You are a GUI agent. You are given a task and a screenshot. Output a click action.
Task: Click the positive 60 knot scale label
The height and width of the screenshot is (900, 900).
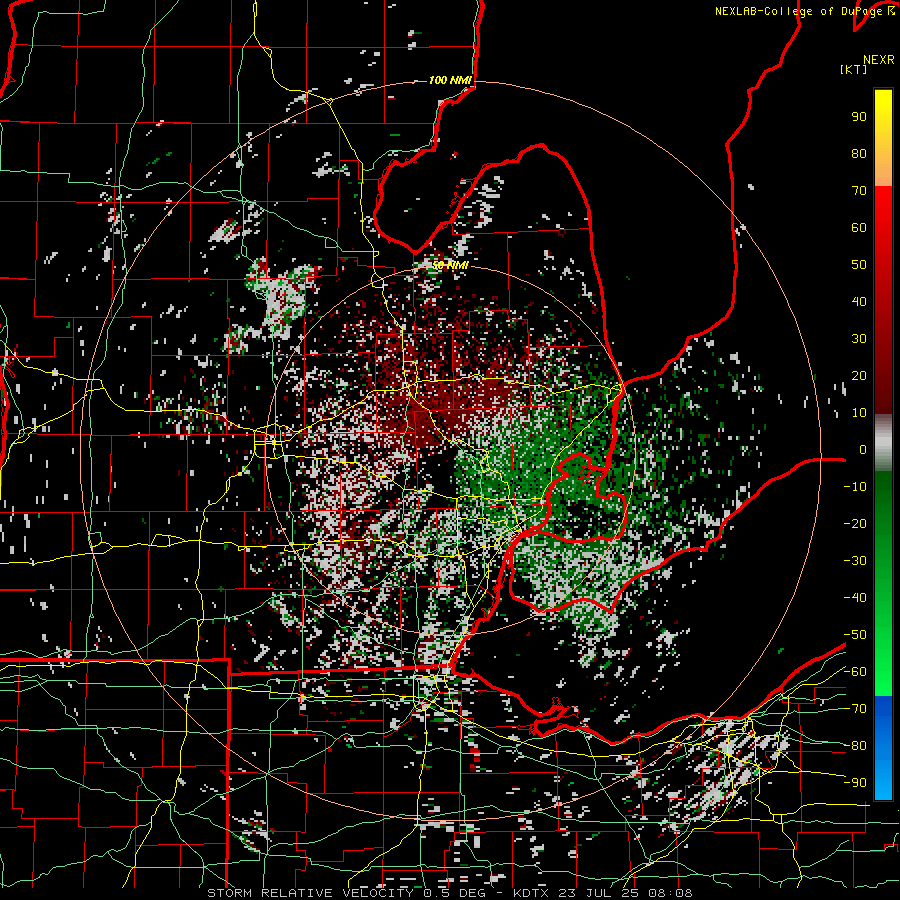click(x=859, y=227)
